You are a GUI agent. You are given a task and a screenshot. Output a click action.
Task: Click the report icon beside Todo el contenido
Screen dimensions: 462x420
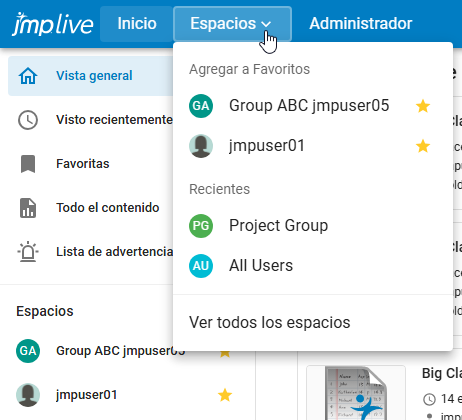tap(28, 208)
